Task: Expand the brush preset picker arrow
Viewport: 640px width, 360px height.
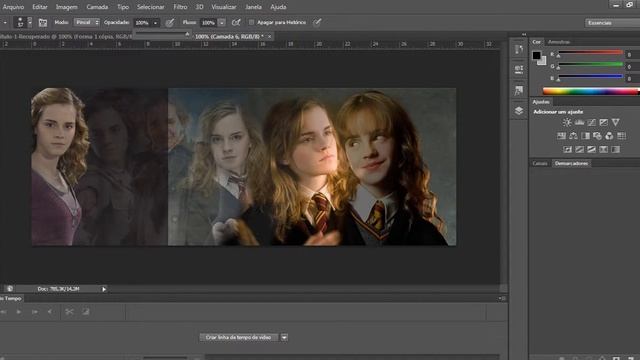Action: click(x=29, y=22)
